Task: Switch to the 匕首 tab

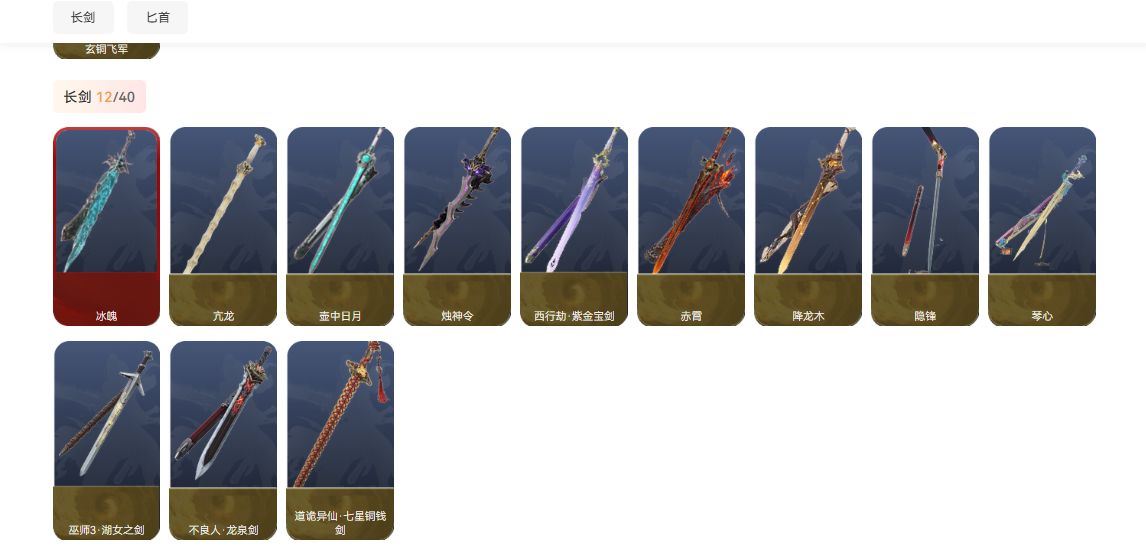Action: [158, 18]
